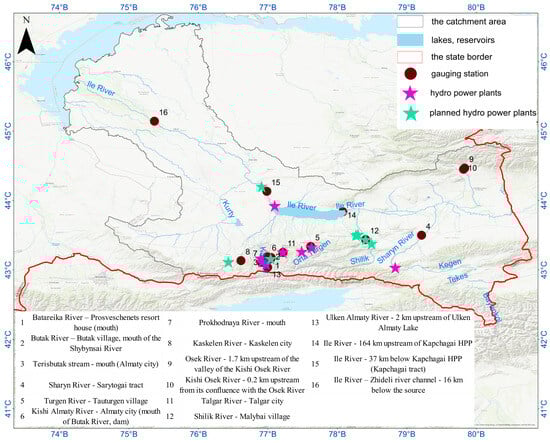Click entry 'Kishi Almaty River - Almaty city'
Image resolution: width=550 pixels, height=443 pixels.
coord(96,416)
